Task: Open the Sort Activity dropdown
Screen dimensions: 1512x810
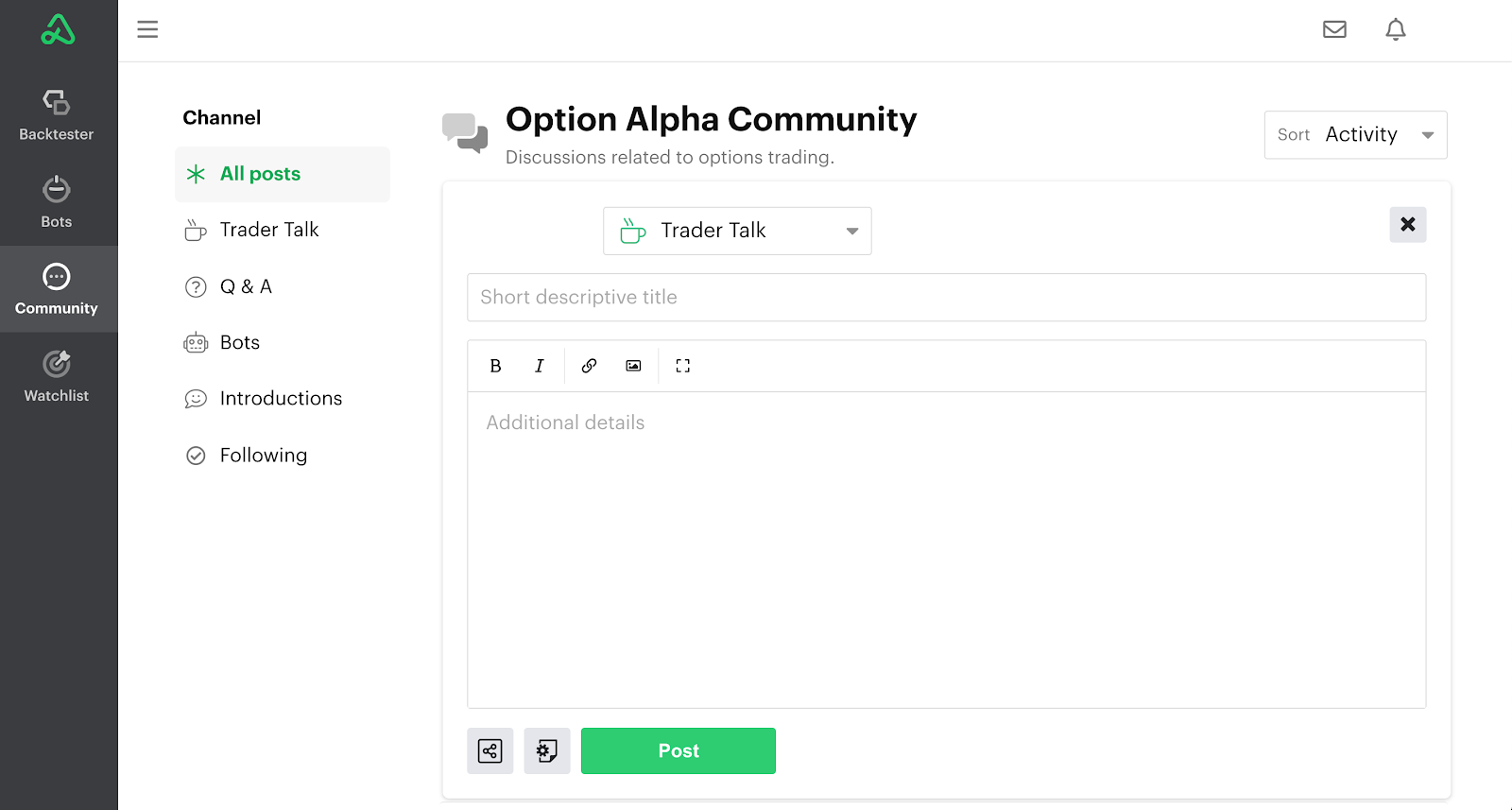Action: click(x=1355, y=135)
